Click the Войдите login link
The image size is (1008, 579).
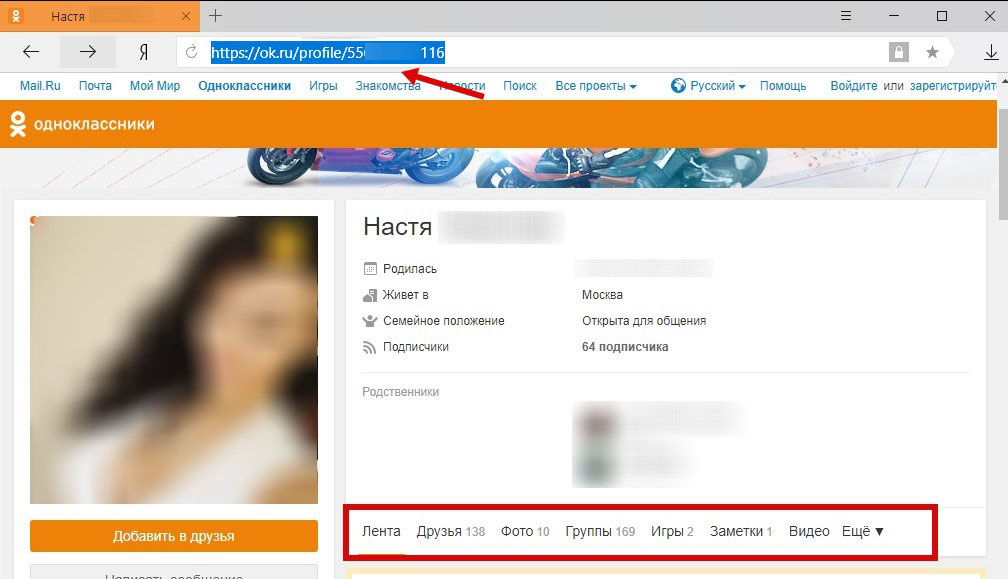click(853, 86)
